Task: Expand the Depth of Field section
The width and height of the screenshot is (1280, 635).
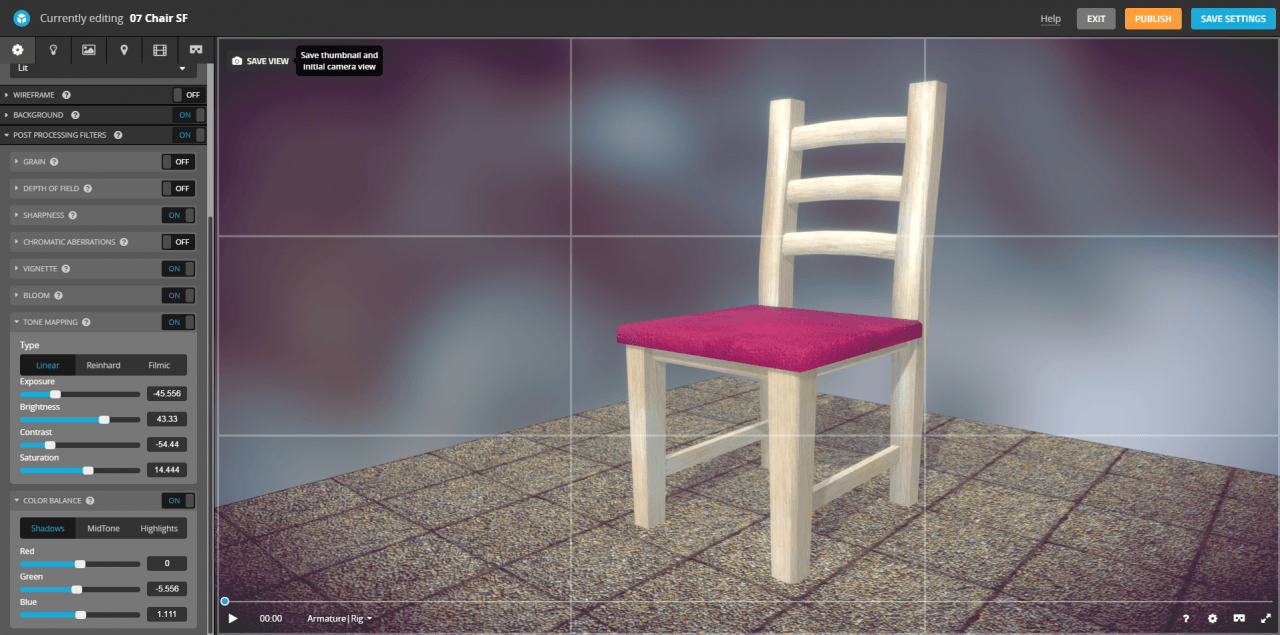Action: (x=16, y=188)
